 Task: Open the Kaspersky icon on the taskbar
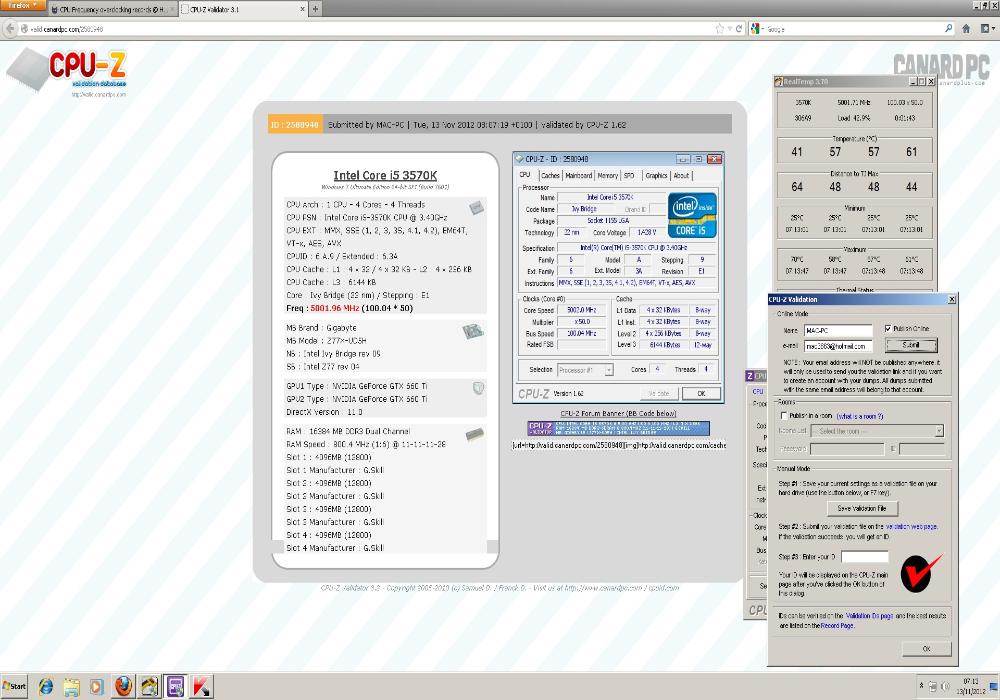click(202, 687)
